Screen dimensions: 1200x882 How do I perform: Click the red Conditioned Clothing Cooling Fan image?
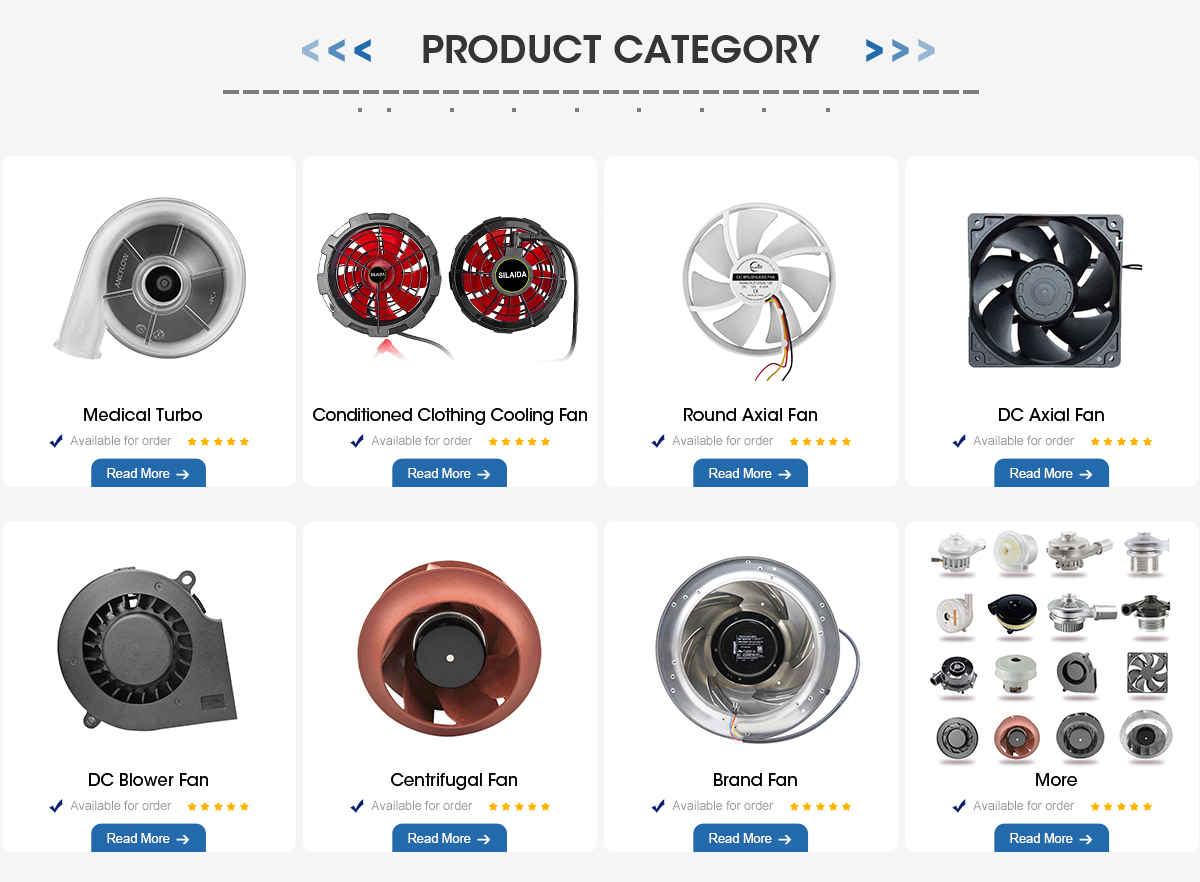(449, 289)
